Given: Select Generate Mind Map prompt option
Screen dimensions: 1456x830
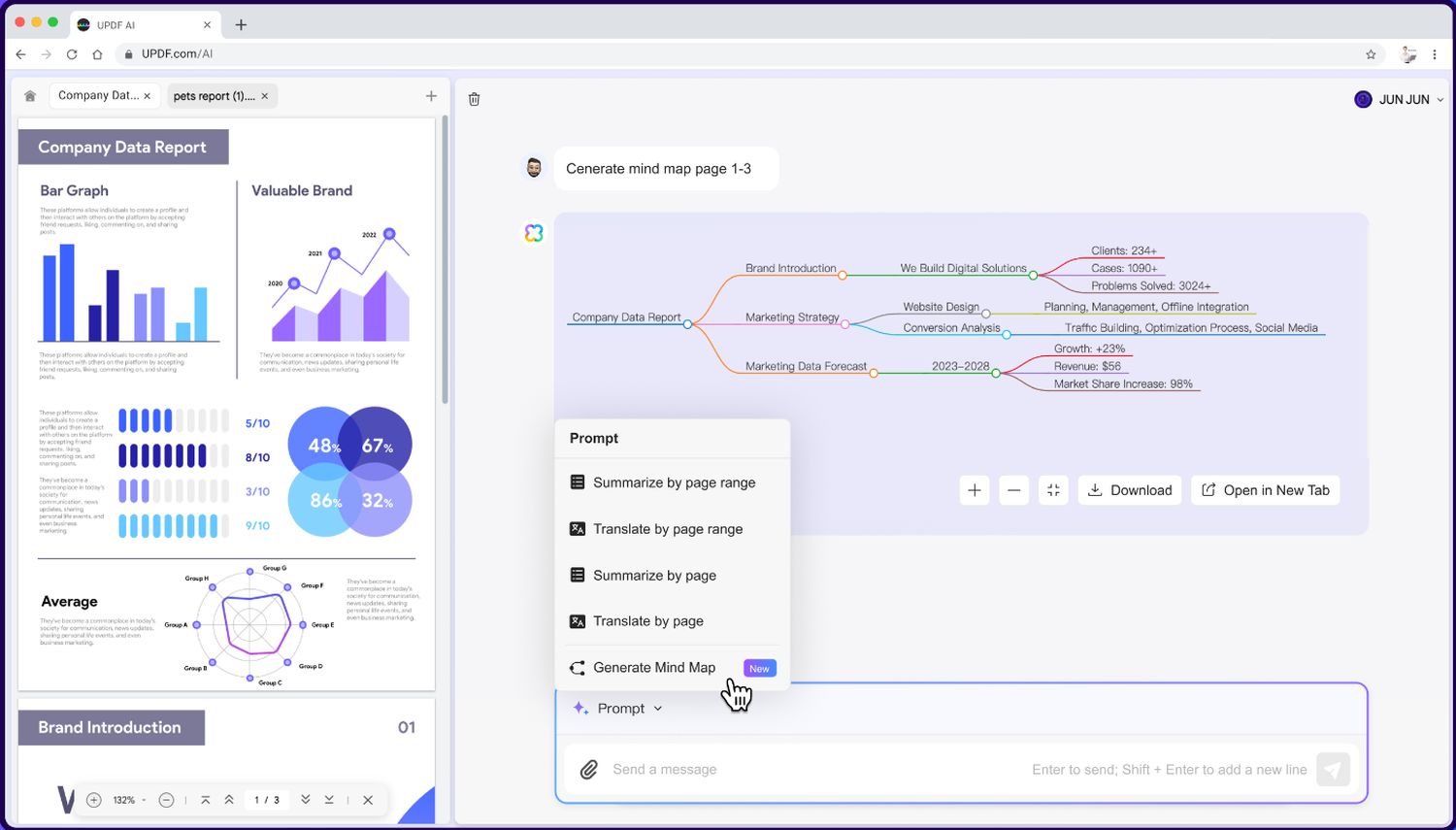Looking at the screenshot, I should [x=654, y=668].
